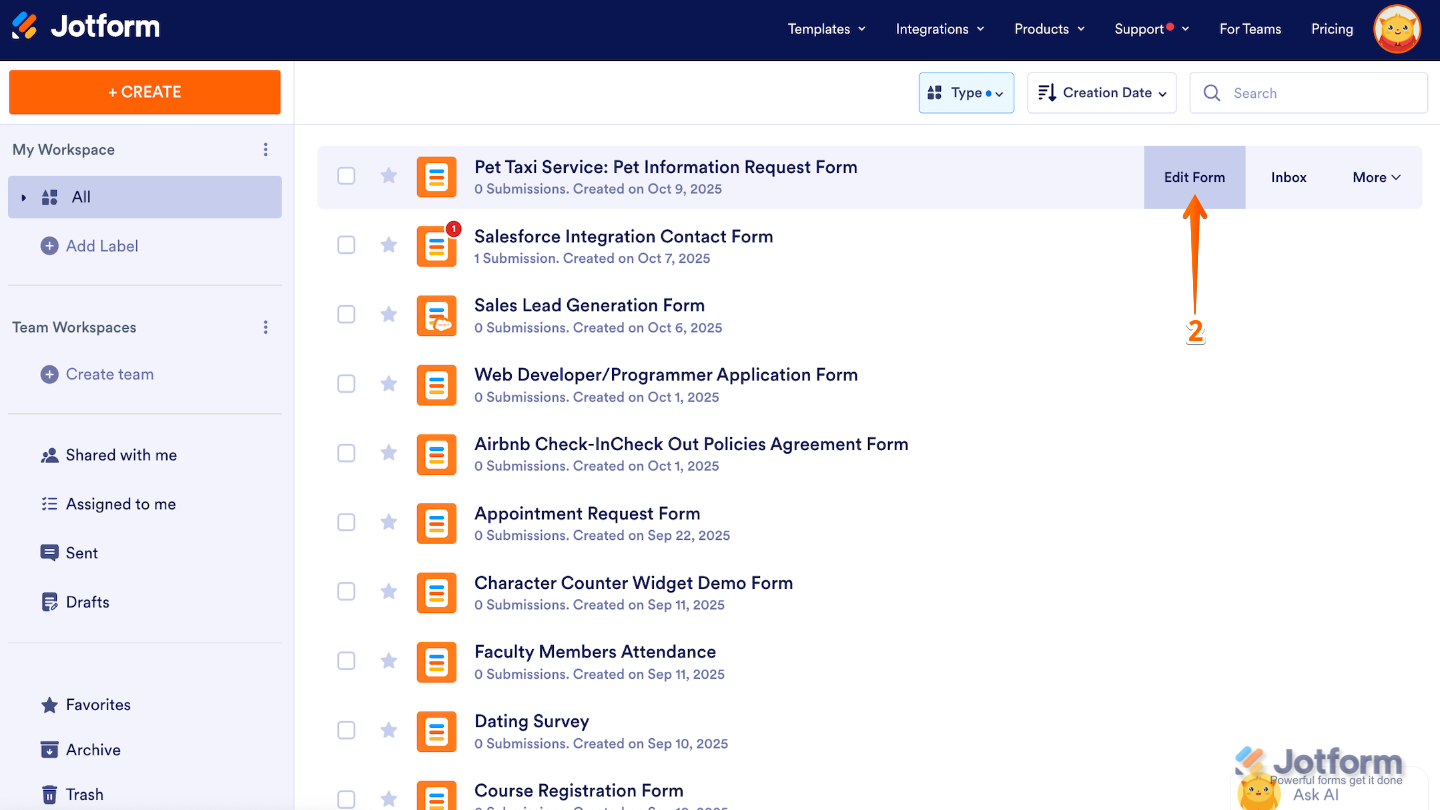Expand the More options for Pet Taxi form

[x=1376, y=177]
